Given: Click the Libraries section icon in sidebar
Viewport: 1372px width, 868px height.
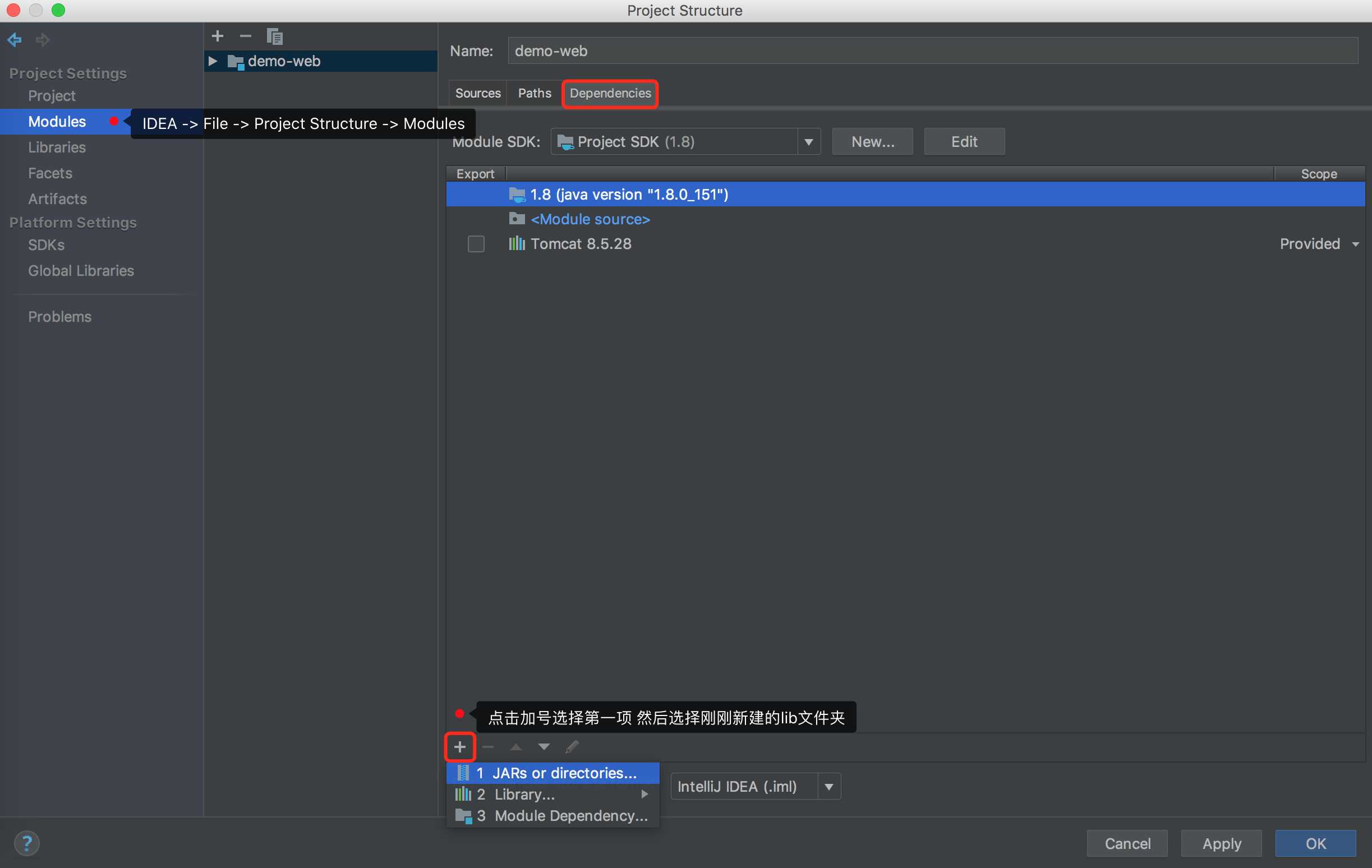Looking at the screenshot, I should [x=56, y=147].
